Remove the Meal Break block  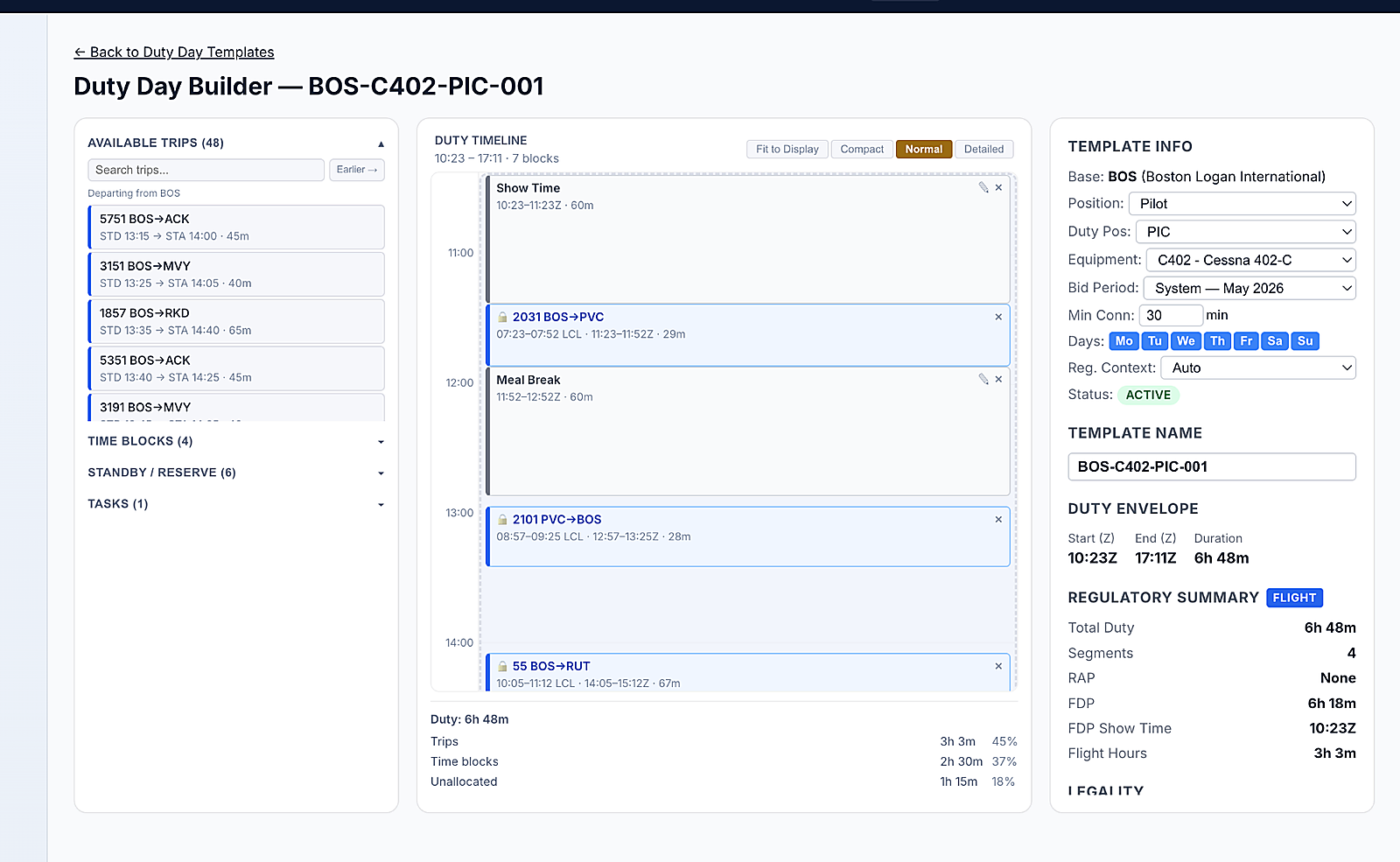(998, 379)
